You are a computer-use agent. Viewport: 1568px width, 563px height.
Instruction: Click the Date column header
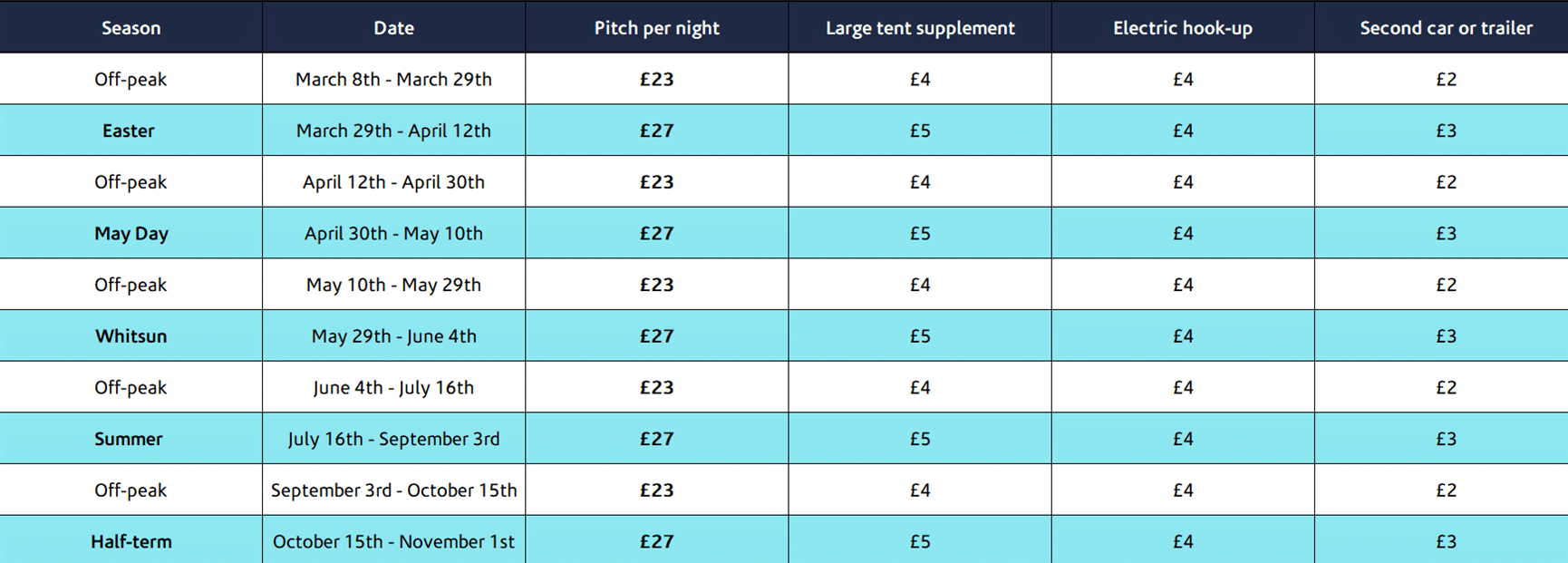tap(393, 28)
